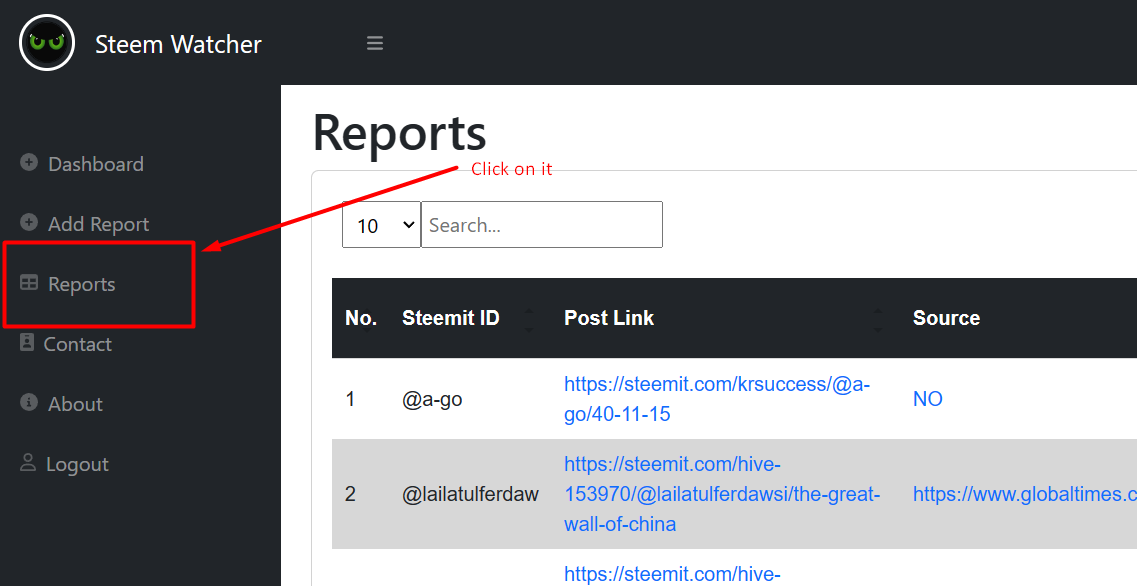Viewport: 1137px width, 586px height.
Task: Click the NO source link
Action: click(x=927, y=399)
